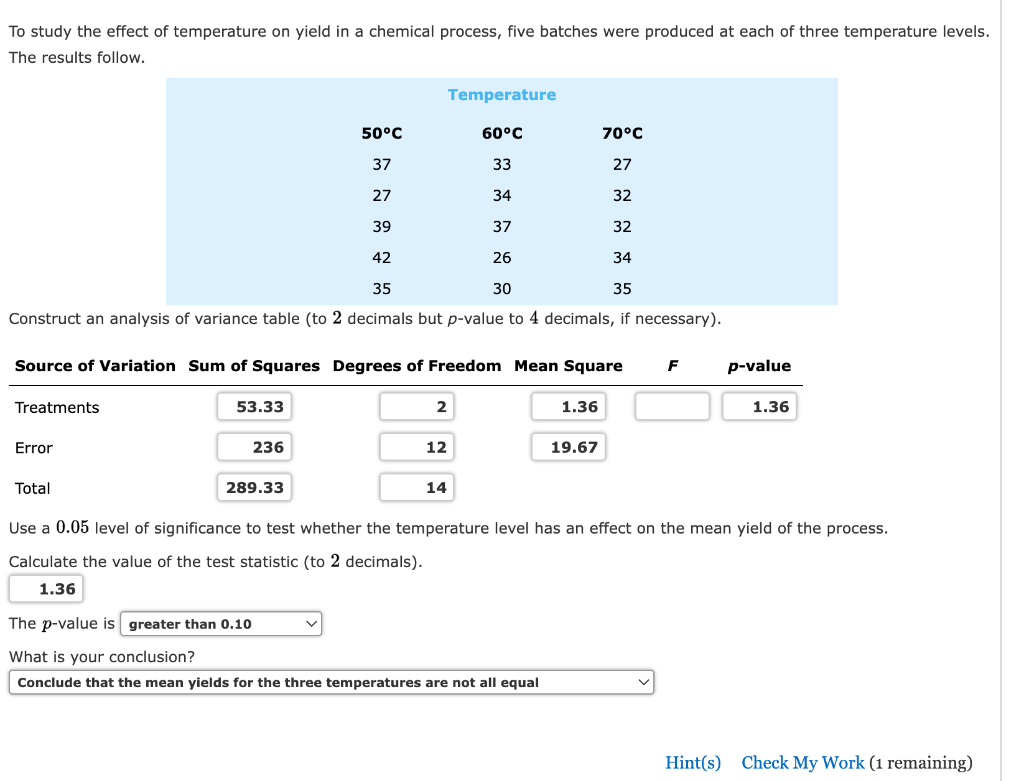Select the Treatments p-value field showing 1.36
Viewport: 1024px width, 781px height.
(759, 406)
